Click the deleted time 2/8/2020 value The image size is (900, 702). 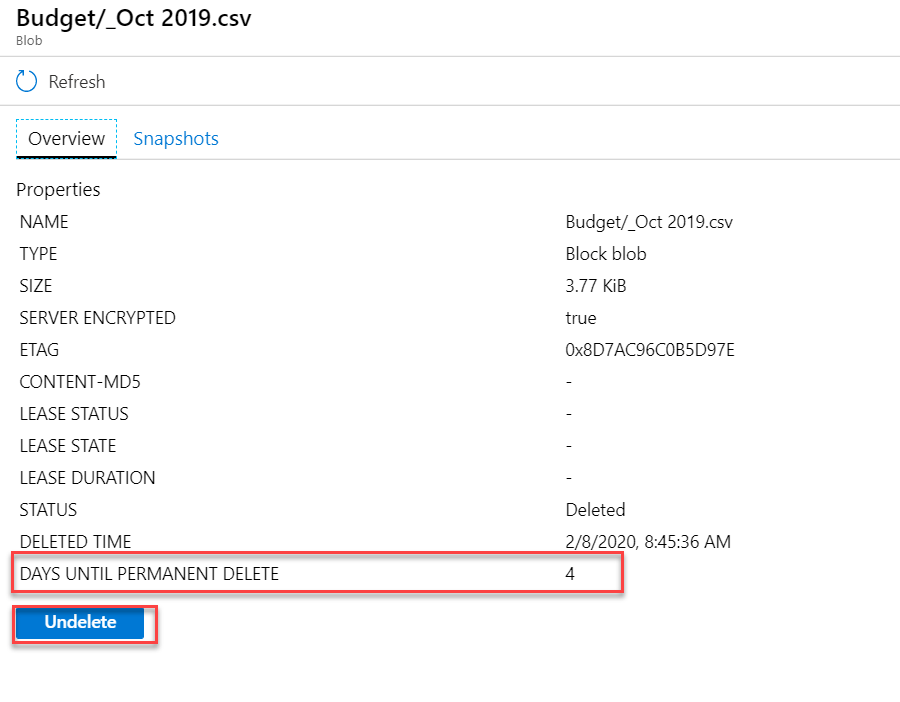point(646,541)
